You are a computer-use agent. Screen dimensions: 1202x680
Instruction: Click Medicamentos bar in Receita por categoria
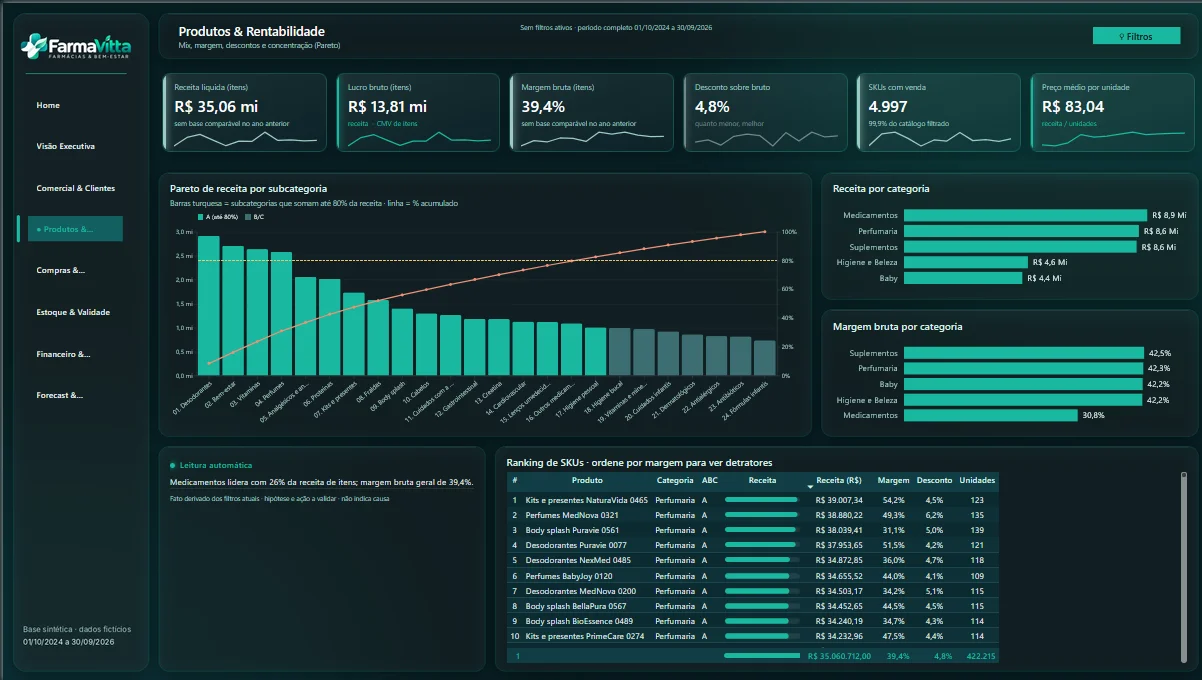[x=1024, y=215]
